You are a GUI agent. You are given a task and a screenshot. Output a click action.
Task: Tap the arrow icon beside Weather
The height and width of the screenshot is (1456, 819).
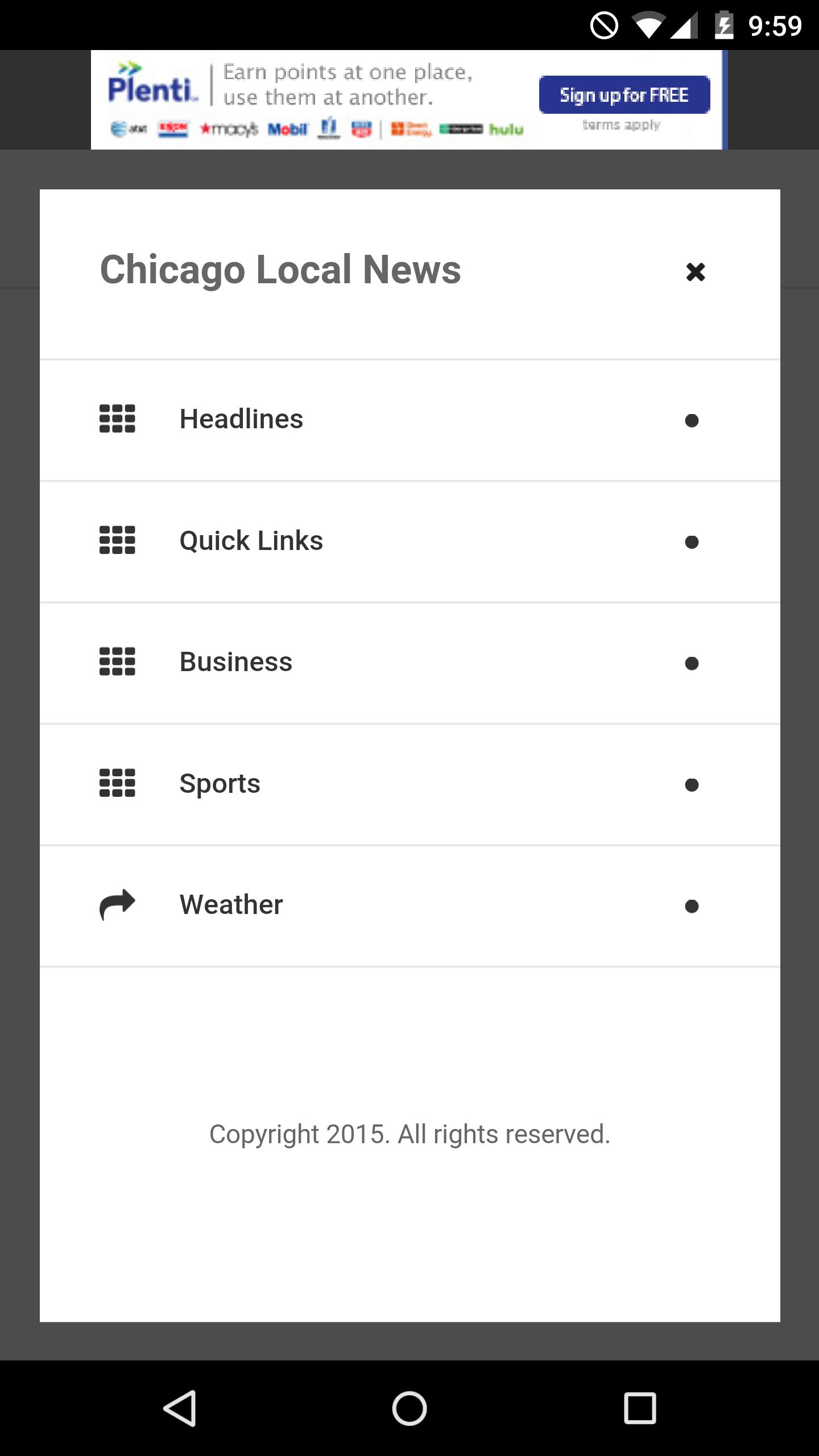(x=117, y=904)
